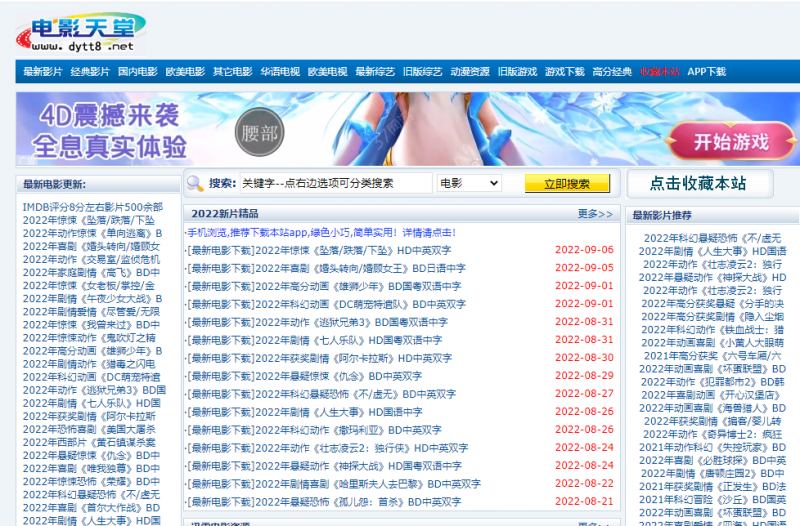Click the 立即搜索 search button
Image resolution: width=800 pixels, height=526 pixels.
pyautogui.click(x=567, y=183)
